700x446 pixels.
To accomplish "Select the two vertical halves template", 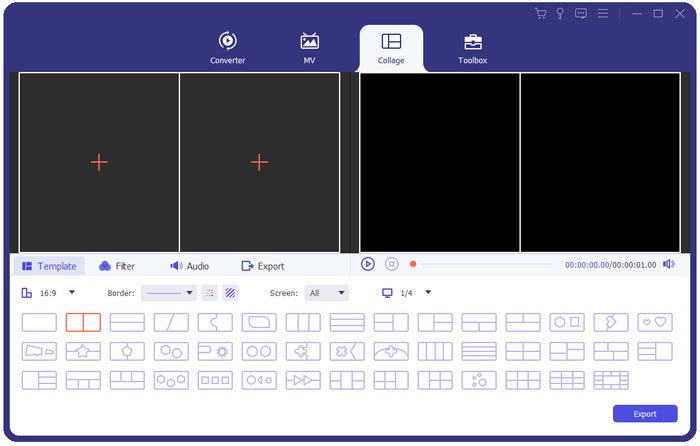I will 83,322.
